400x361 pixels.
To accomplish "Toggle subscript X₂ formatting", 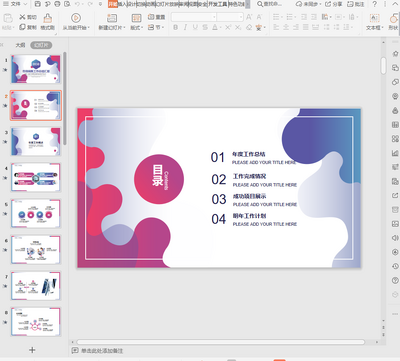I will coord(238,27).
